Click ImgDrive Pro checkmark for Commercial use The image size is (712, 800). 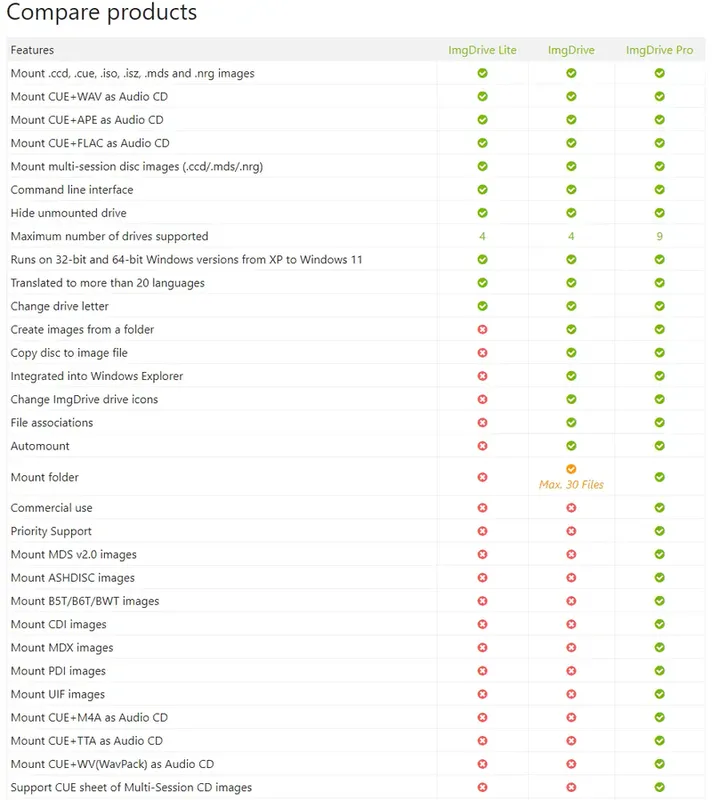pos(660,508)
